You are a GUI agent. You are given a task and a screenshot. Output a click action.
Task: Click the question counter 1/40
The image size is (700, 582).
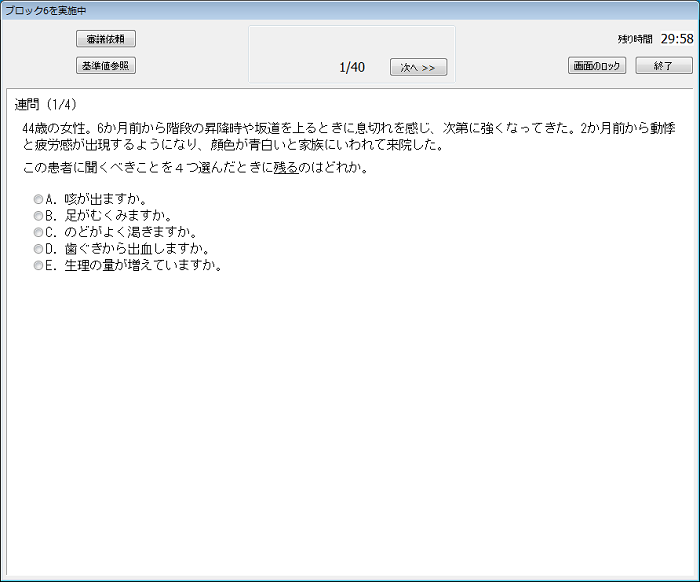pyautogui.click(x=352, y=67)
